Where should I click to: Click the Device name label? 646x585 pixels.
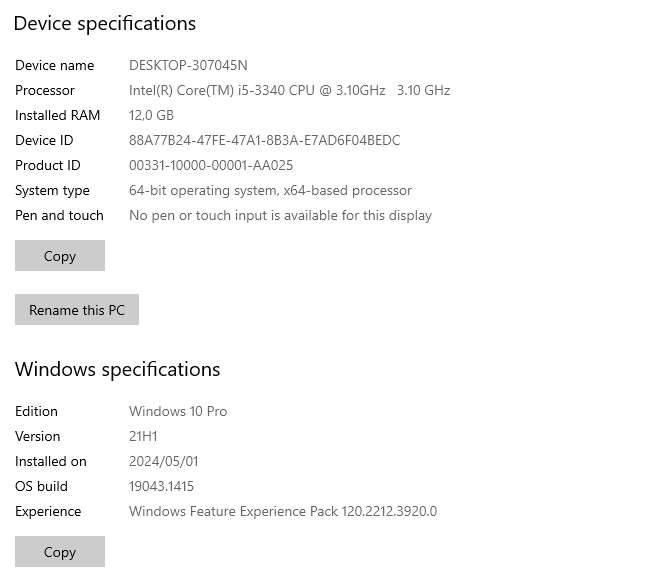(54, 65)
